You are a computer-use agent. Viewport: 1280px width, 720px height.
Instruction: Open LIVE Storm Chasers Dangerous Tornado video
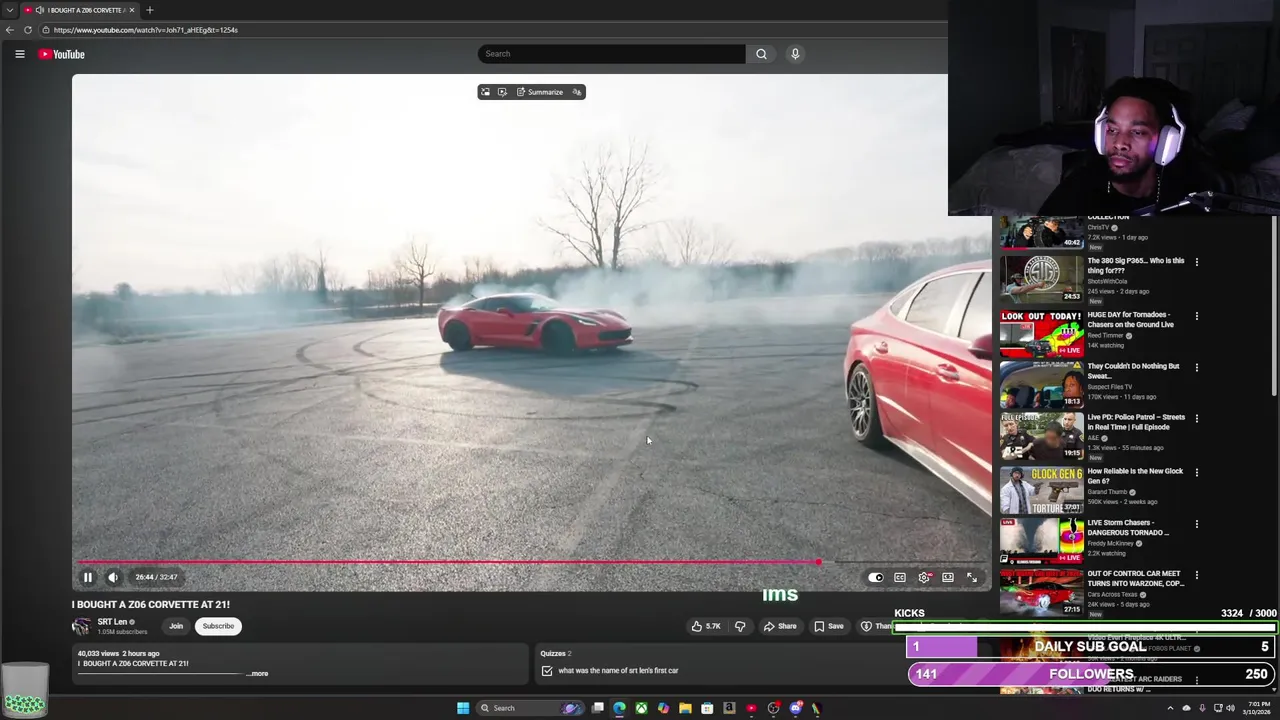click(1041, 540)
